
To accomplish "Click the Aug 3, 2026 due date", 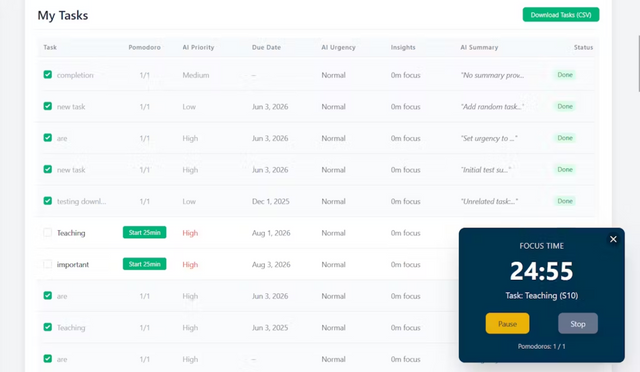I will [271, 265].
